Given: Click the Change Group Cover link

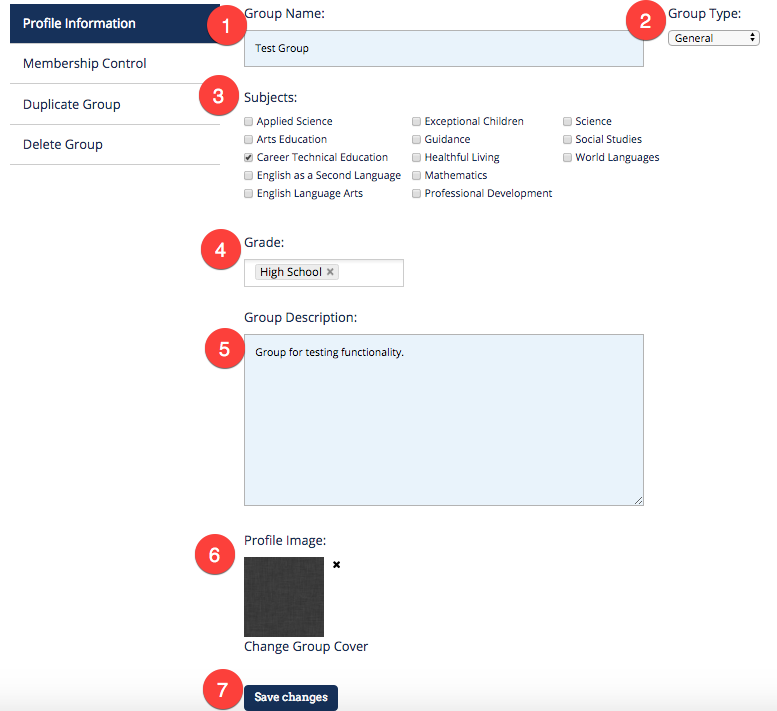Looking at the screenshot, I should [306, 647].
